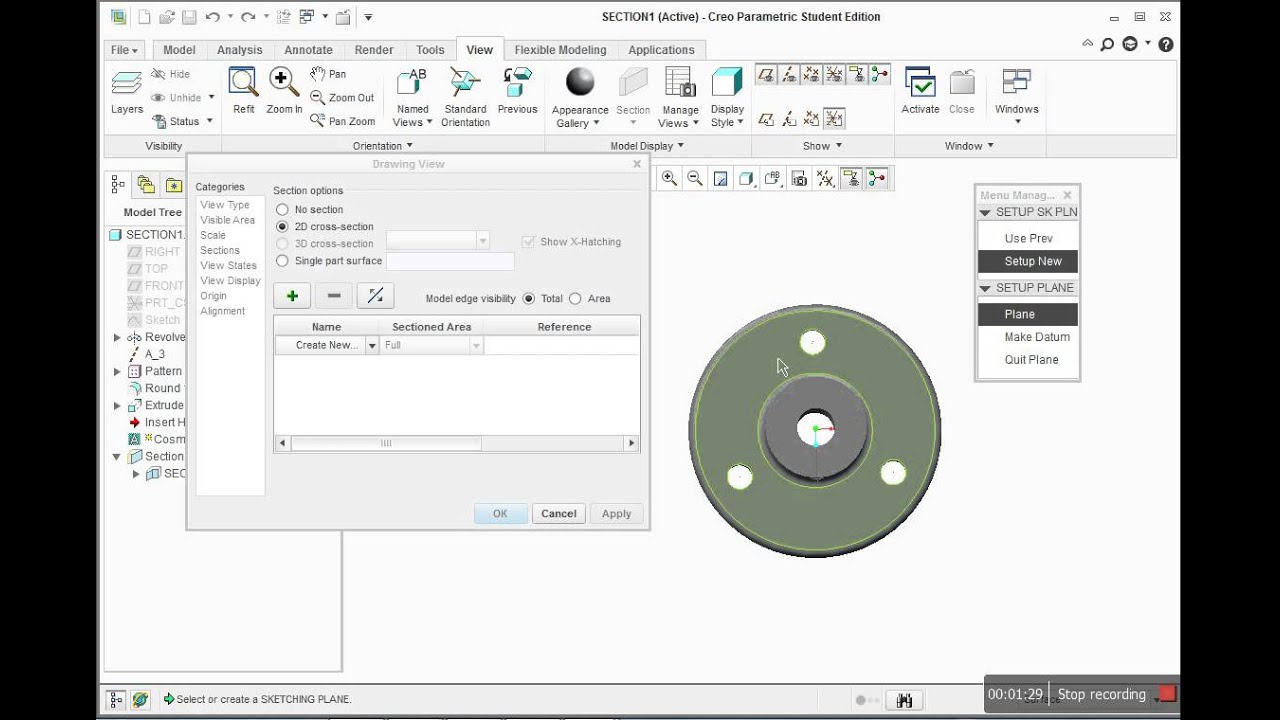This screenshot has width=1280, height=720.
Task: Go to the Previous view orientation
Action: [517, 91]
